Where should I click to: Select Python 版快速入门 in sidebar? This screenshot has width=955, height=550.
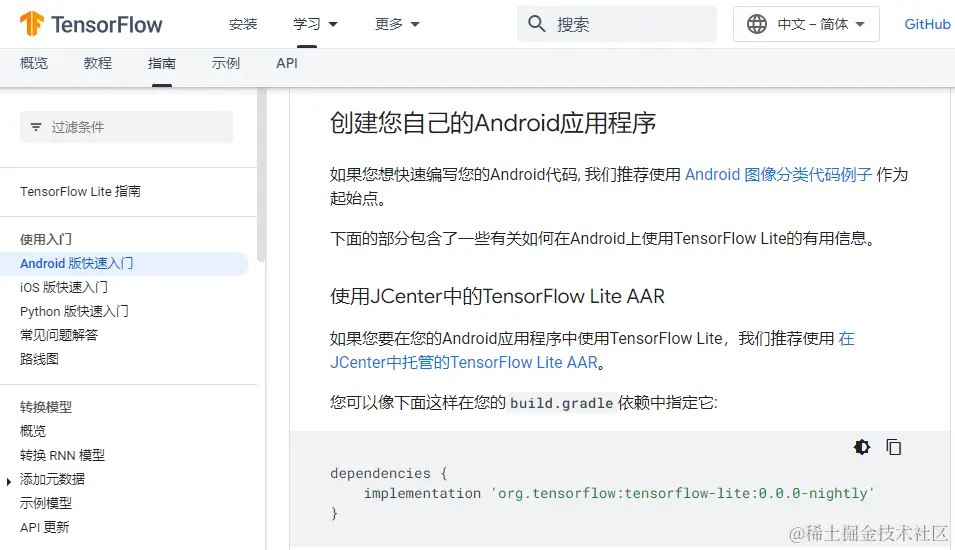74,311
